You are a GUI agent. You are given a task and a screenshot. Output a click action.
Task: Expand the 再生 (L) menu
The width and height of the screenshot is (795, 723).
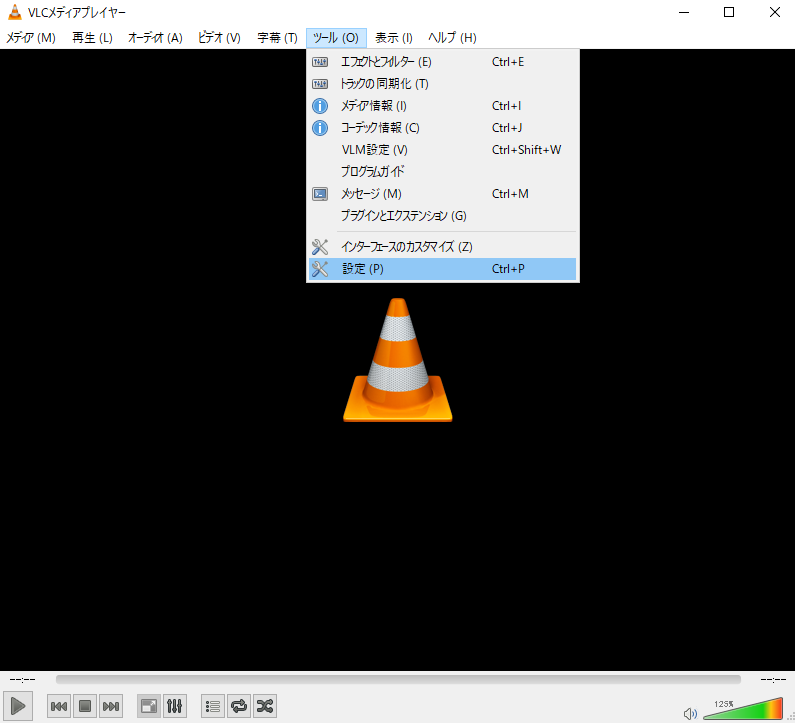click(x=92, y=38)
